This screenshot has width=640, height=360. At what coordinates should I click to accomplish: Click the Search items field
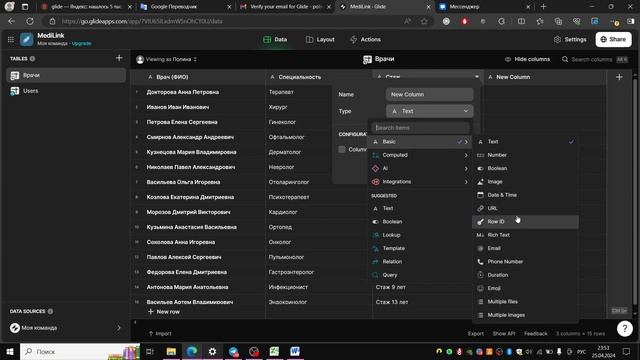tap(420, 128)
